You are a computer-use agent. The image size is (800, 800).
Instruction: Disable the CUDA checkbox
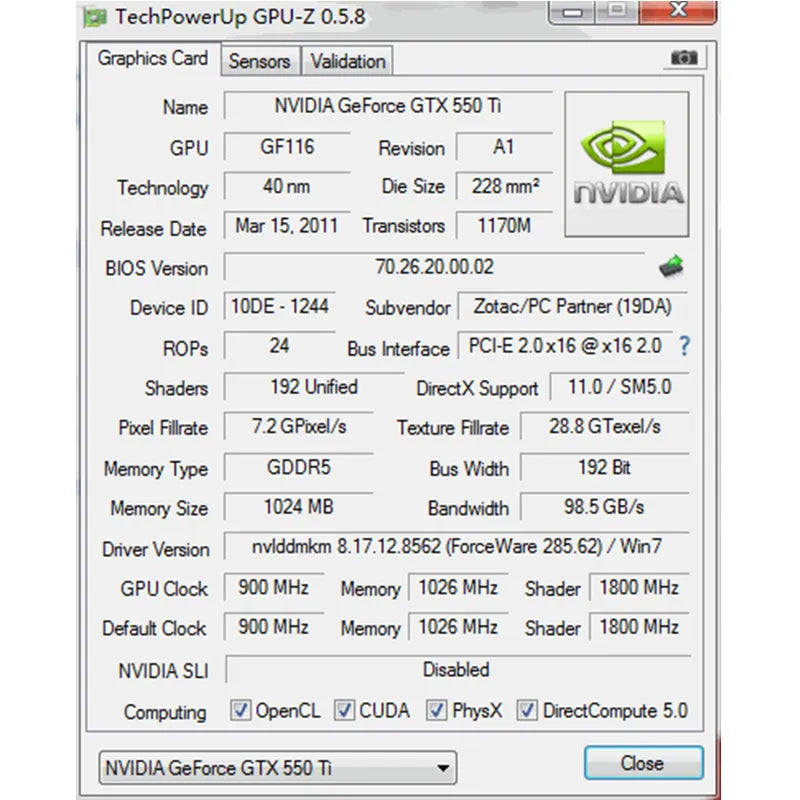(344, 710)
